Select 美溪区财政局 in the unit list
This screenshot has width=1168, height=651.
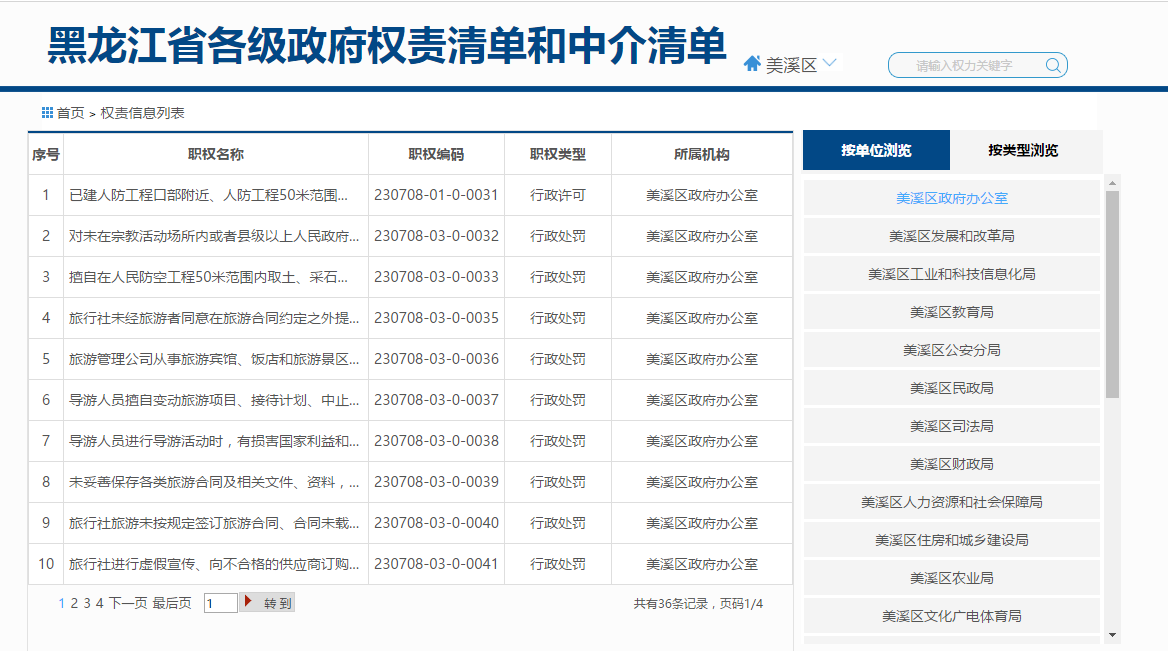951,464
